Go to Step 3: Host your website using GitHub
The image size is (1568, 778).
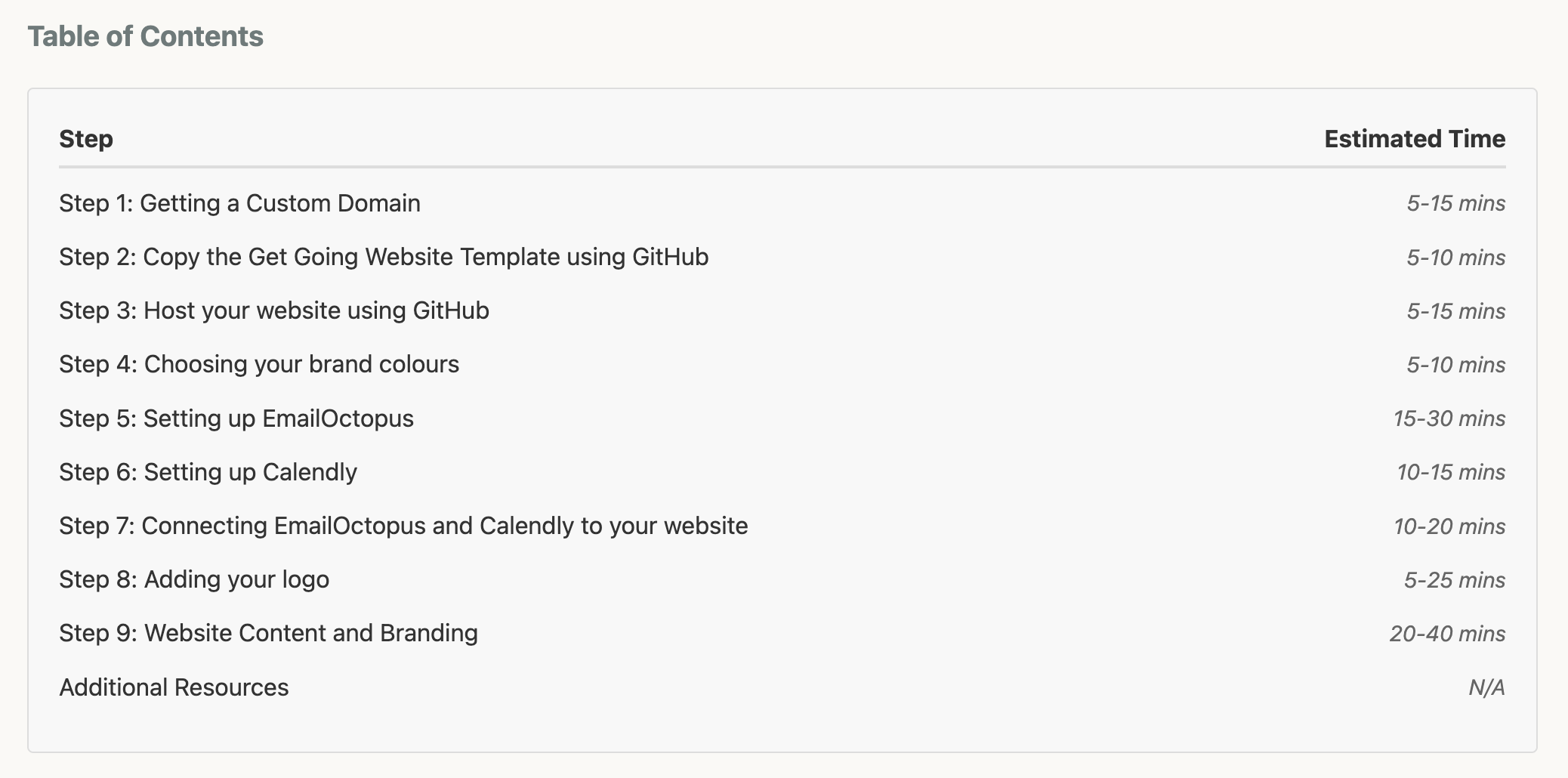(274, 310)
